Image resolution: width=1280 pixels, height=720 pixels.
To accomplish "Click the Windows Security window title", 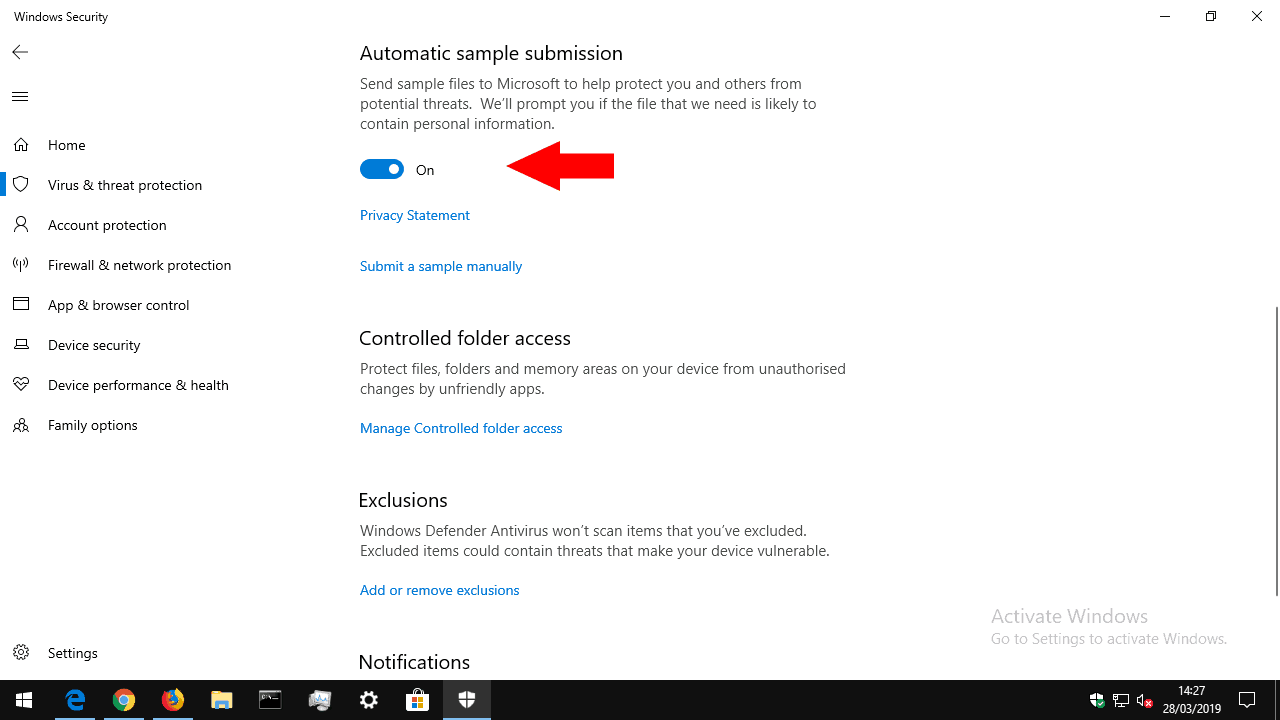I will (x=61, y=17).
